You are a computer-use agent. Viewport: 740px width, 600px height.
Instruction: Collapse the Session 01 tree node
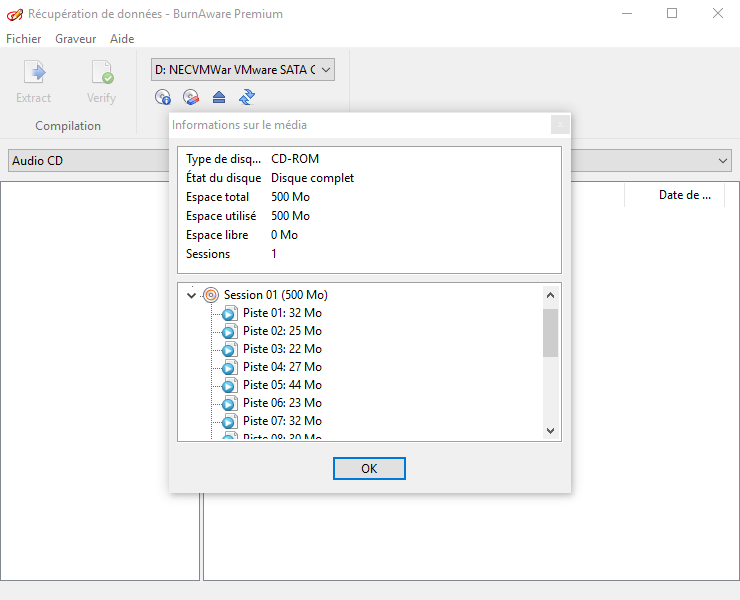click(x=191, y=295)
